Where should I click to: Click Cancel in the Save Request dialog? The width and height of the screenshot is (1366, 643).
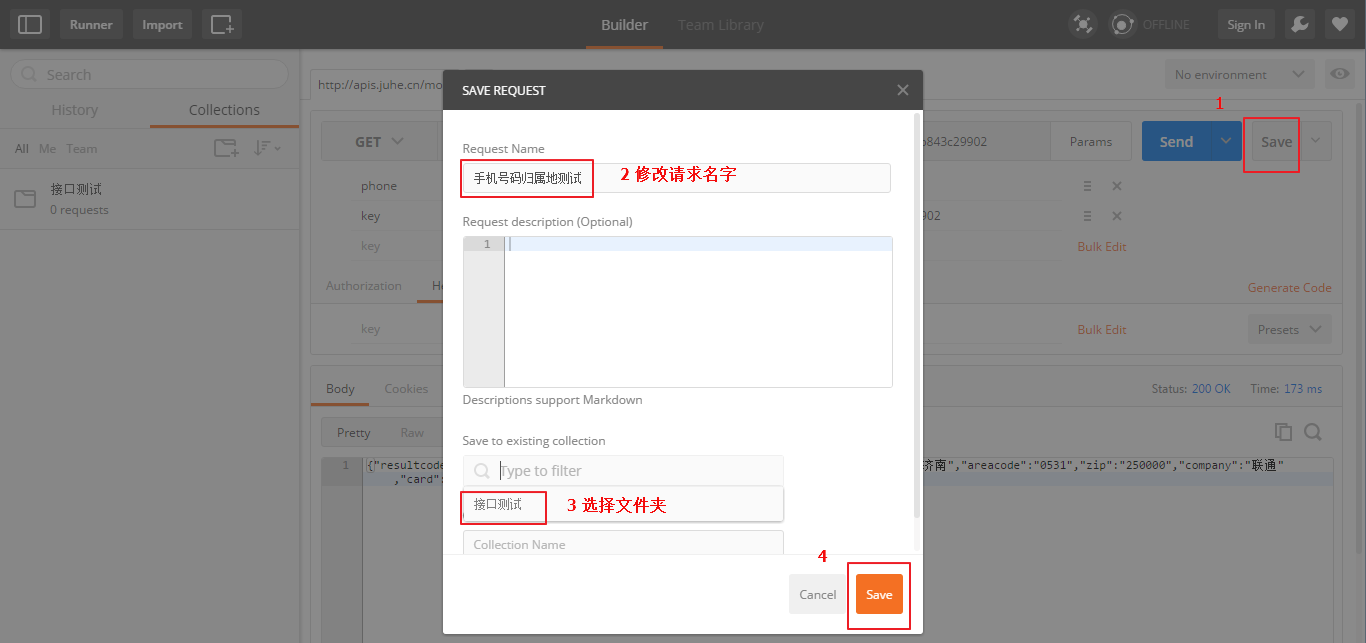pyautogui.click(x=817, y=594)
